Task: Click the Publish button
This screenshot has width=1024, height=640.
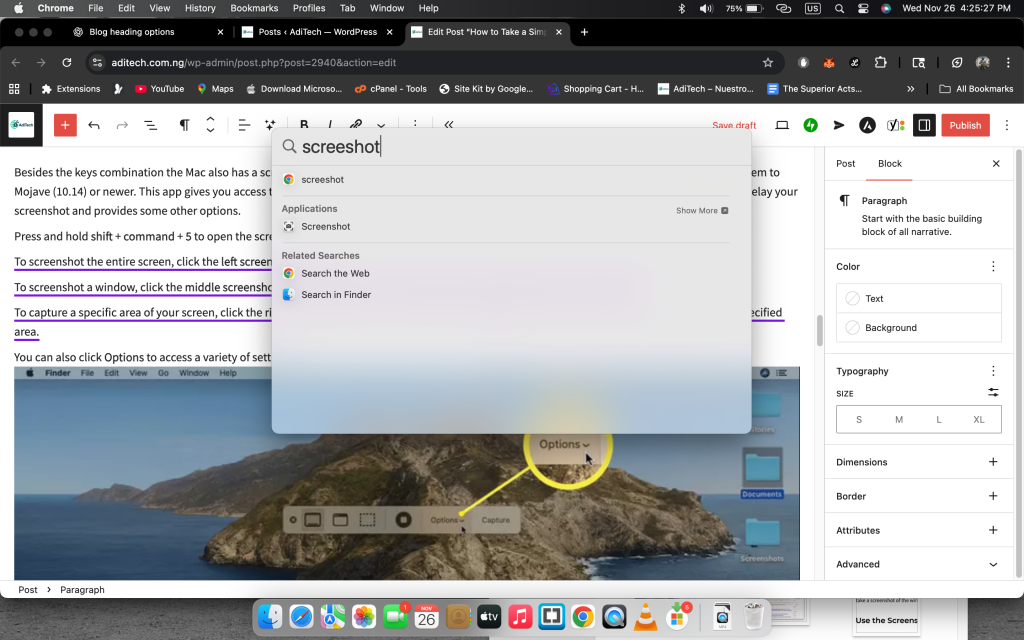Action: point(965,125)
